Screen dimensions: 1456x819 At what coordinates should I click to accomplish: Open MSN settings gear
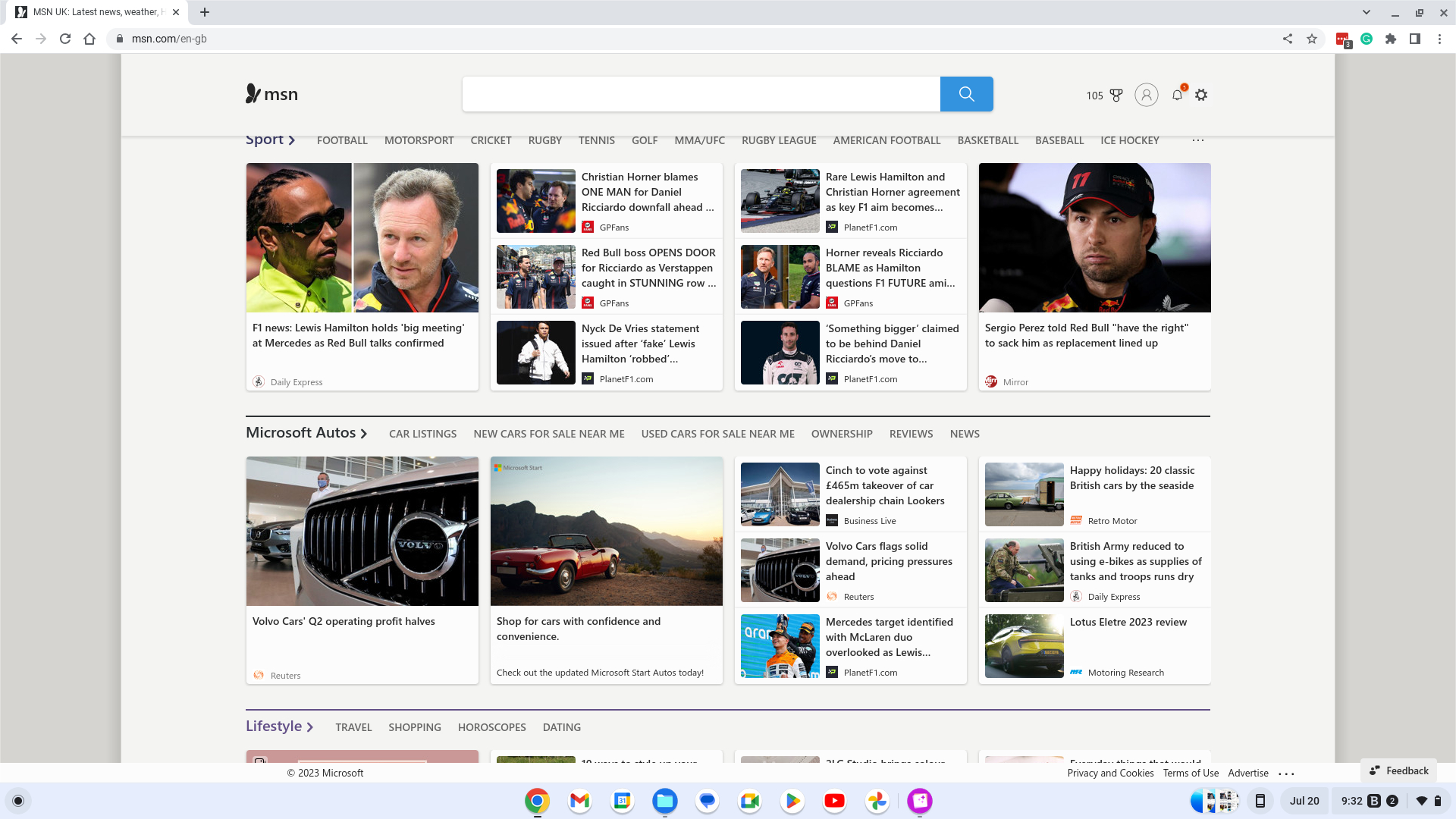(x=1201, y=95)
